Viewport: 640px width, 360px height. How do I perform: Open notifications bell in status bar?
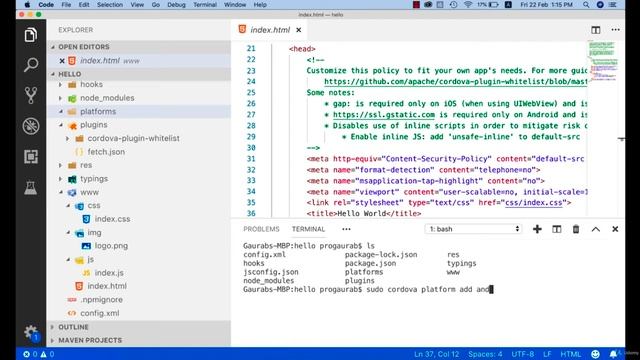(613, 354)
